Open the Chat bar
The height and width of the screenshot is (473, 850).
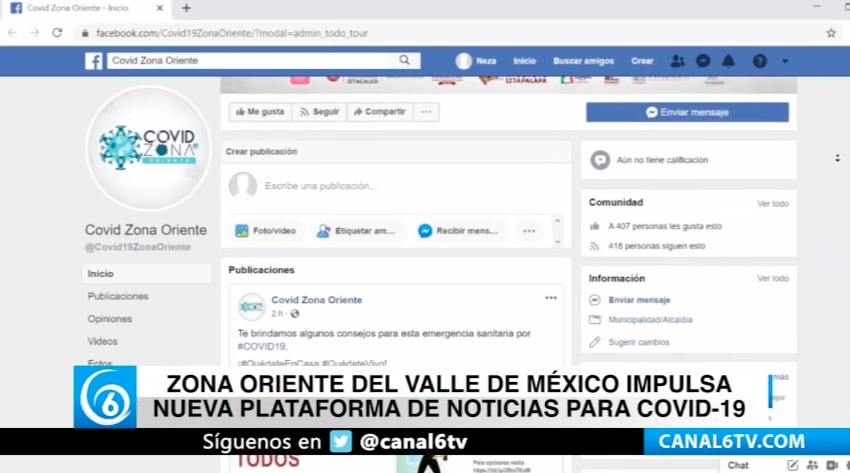coord(738,465)
